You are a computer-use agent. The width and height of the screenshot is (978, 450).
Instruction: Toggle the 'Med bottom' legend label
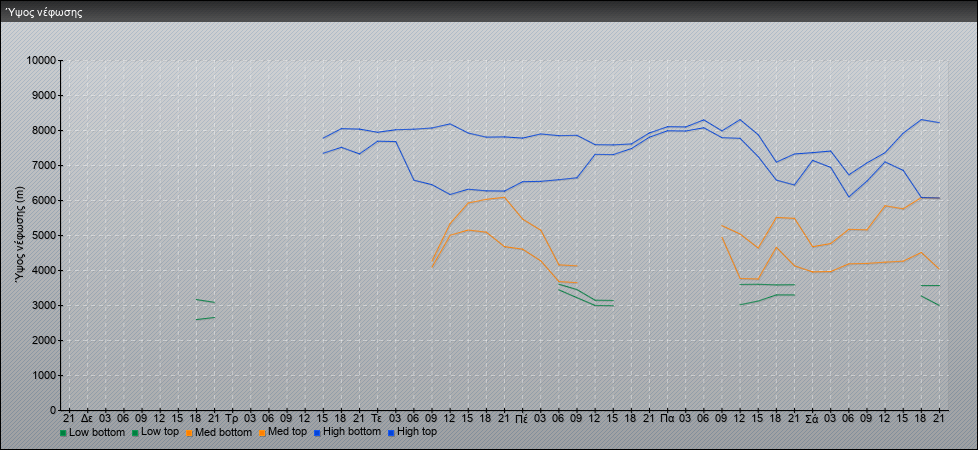[223, 432]
